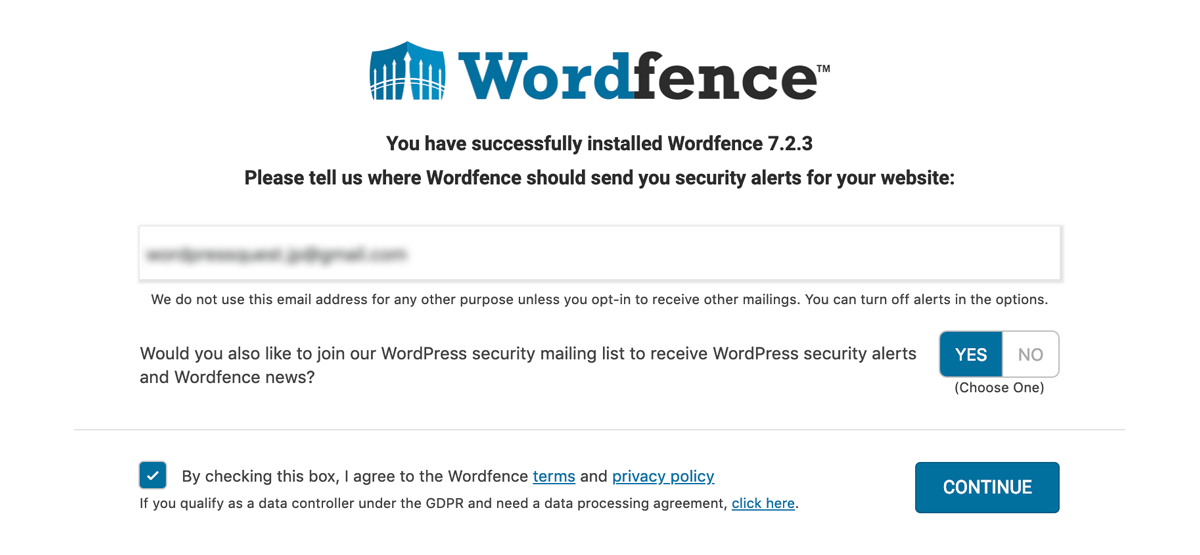
Task: Click the "Please tell us where Wordfence" heading
Action: point(600,178)
